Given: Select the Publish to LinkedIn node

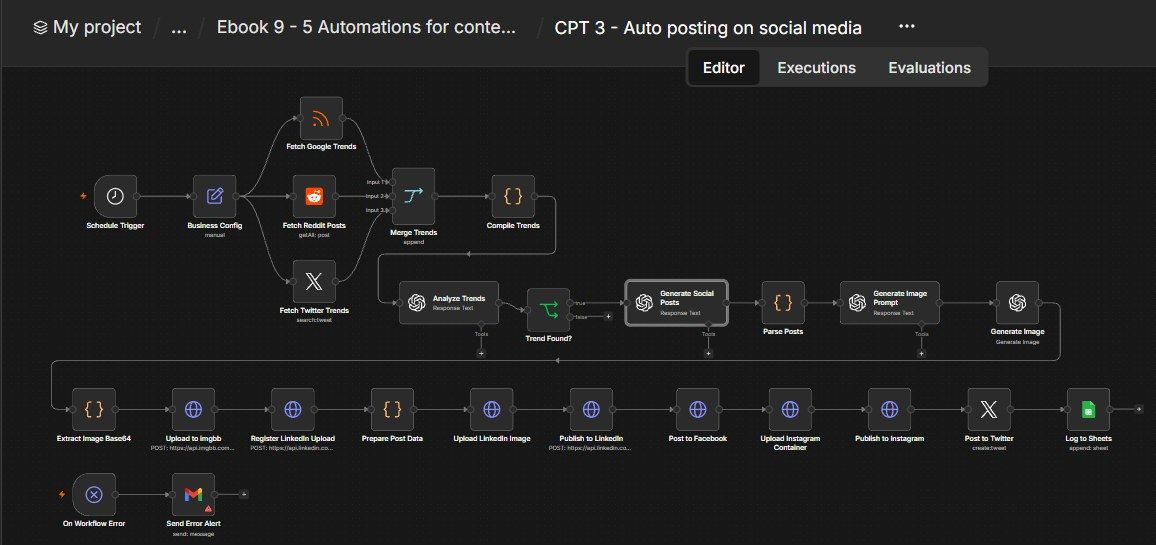Looking at the screenshot, I should (x=591, y=409).
